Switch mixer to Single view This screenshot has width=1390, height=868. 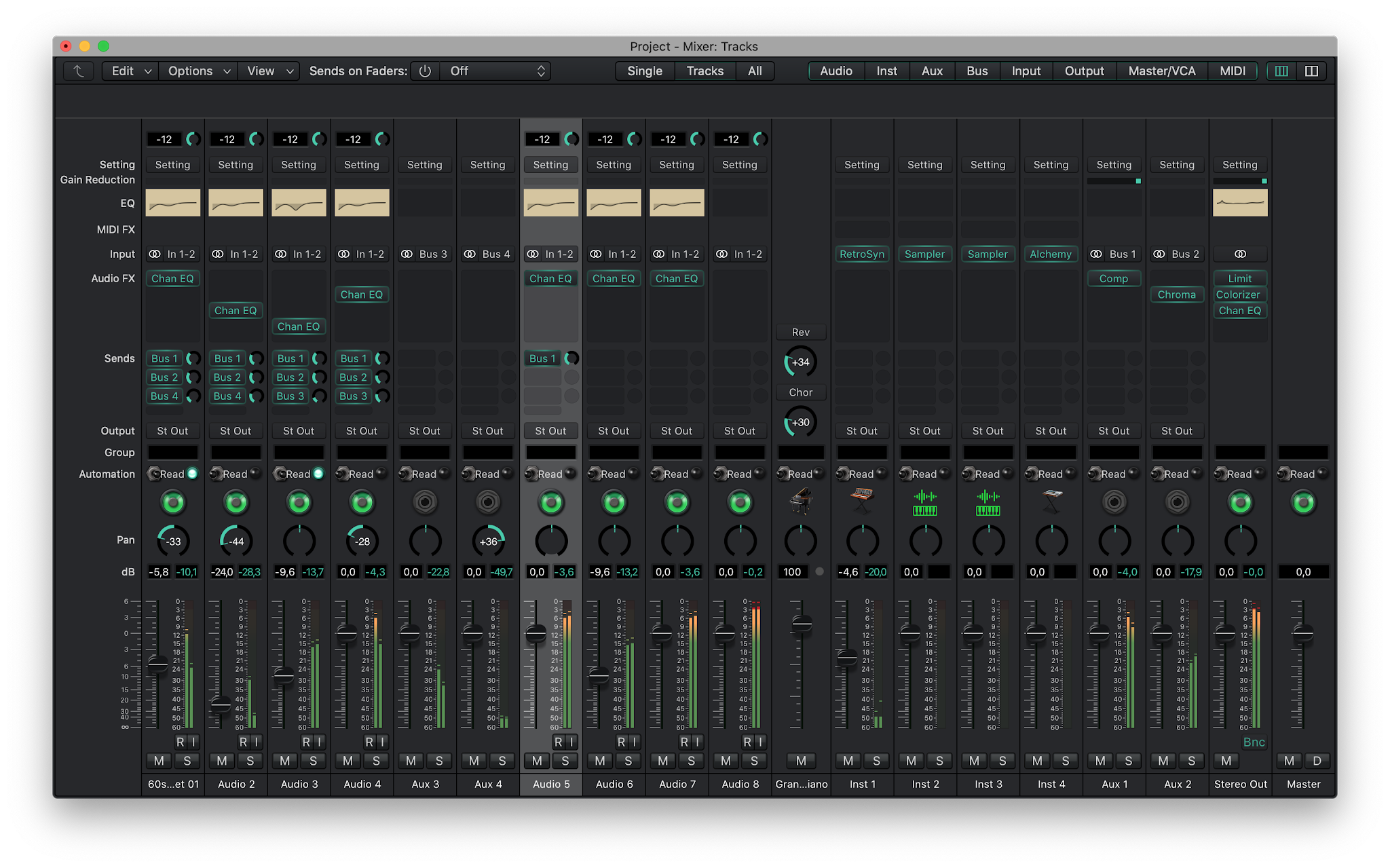(x=645, y=71)
